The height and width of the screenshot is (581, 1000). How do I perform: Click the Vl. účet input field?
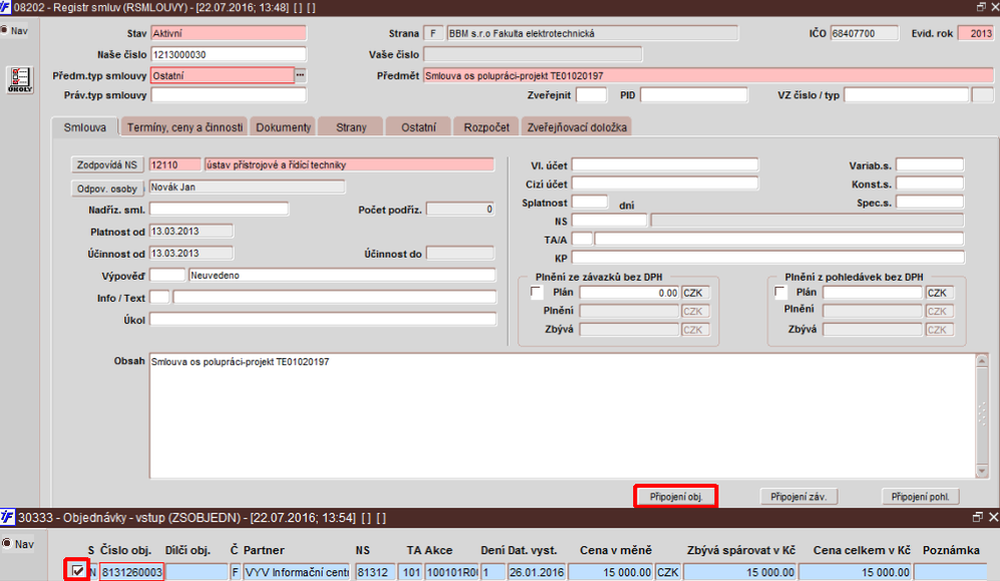[x=665, y=165]
